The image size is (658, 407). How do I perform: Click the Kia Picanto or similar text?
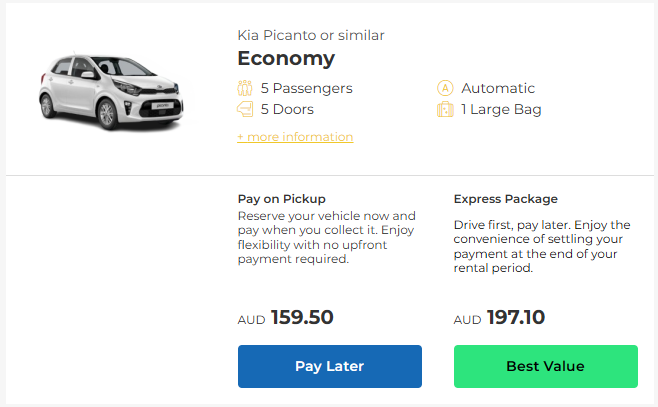coord(311,35)
